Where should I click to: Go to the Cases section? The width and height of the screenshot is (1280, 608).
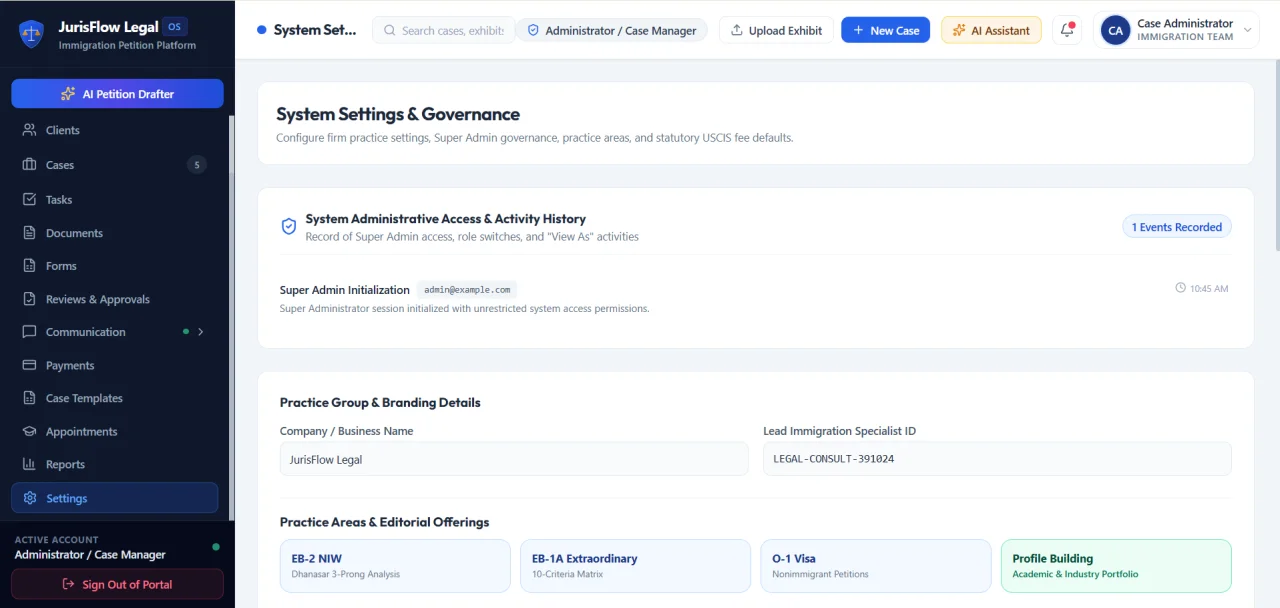click(115, 165)
